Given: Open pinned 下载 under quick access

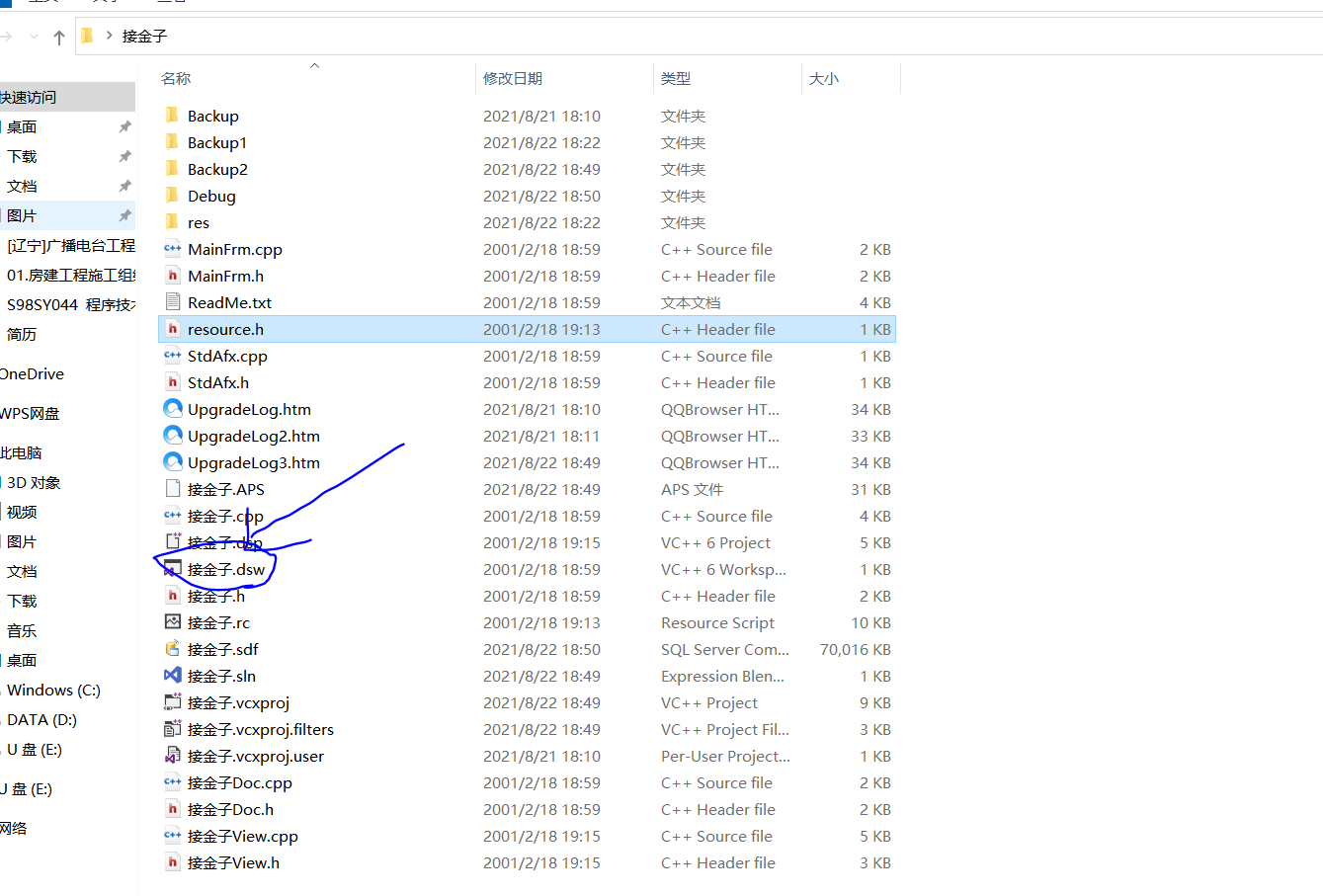Looking at the screenshot, I should click(x=22, y=156).
